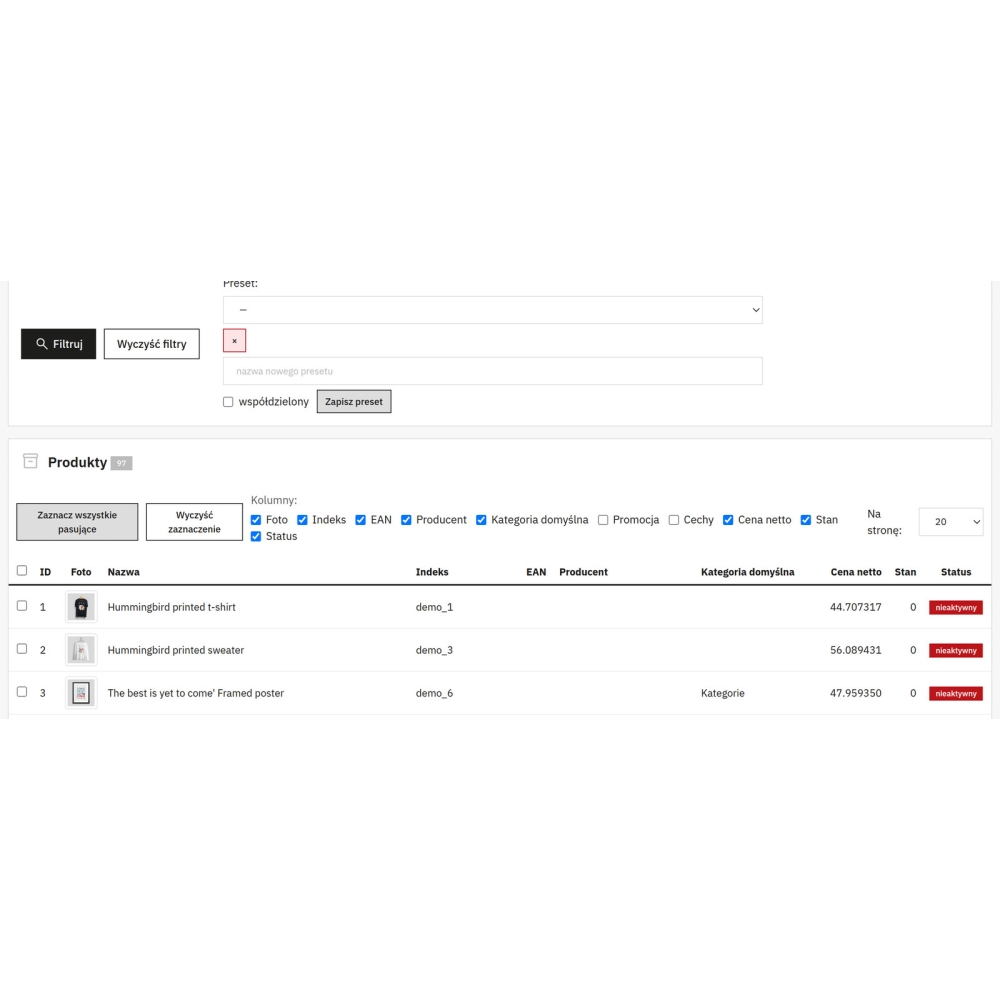Click the demo_1 index cell
Image resolution: width=1000 pixels, height=1000 pixels.
tap(434, 607)
